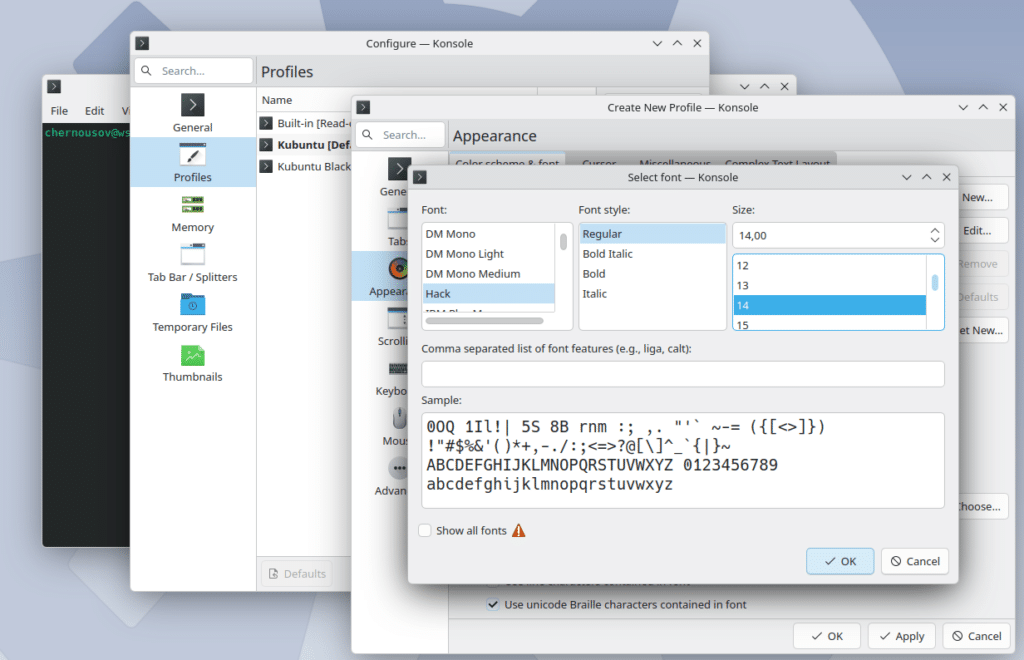Click Konsole icon in Configure title bar
This screenshot has height=660, width=1024.
(x=142, y=43)
